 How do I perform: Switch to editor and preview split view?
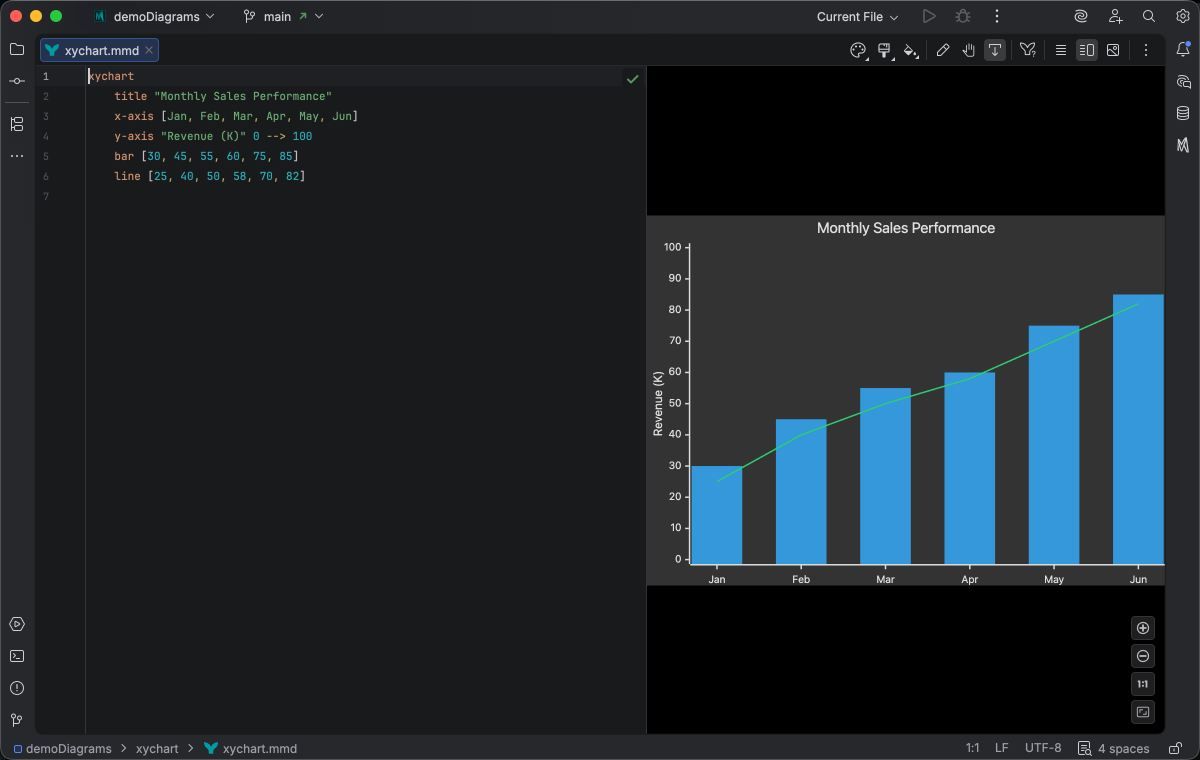(1087, 50)
